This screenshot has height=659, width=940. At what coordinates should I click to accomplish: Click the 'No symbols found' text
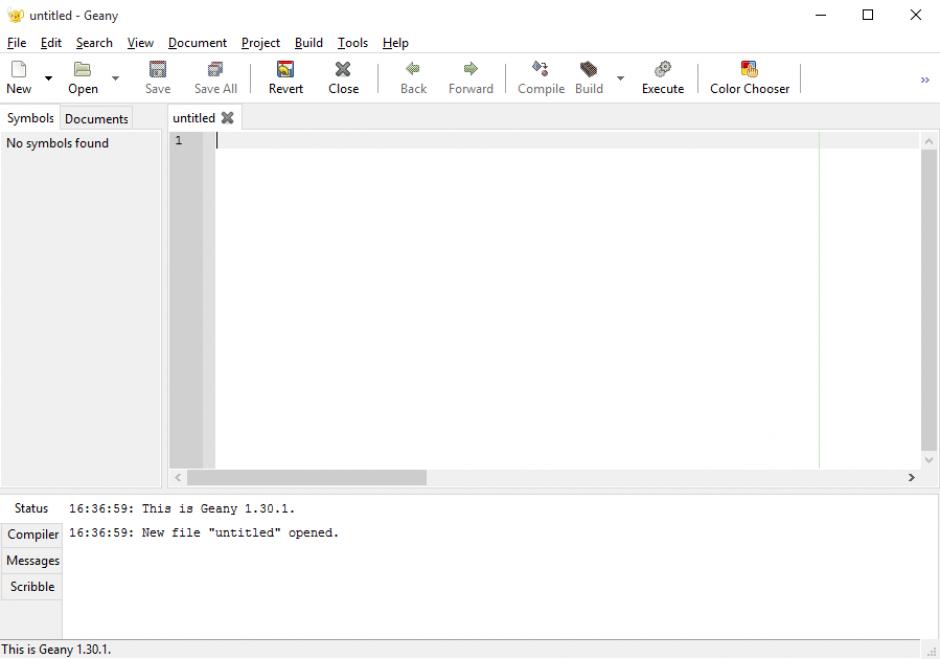[x=58, y=143]
